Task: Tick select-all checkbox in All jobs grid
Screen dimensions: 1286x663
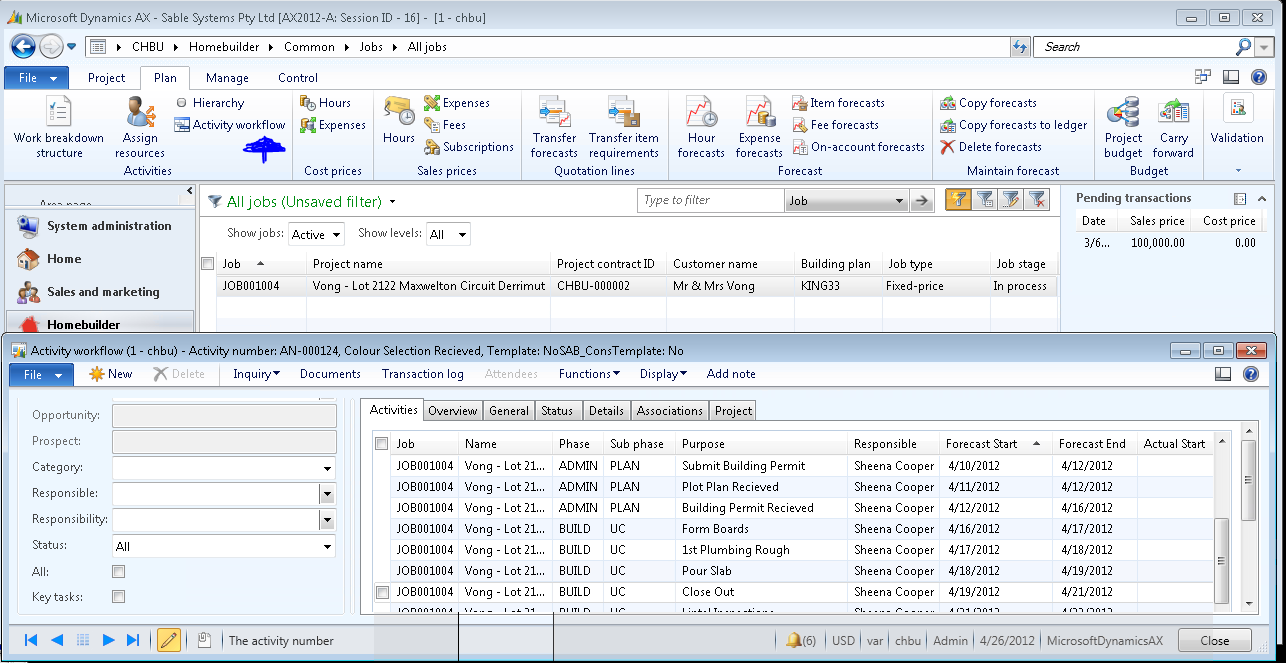Action: tap(208, 264)
